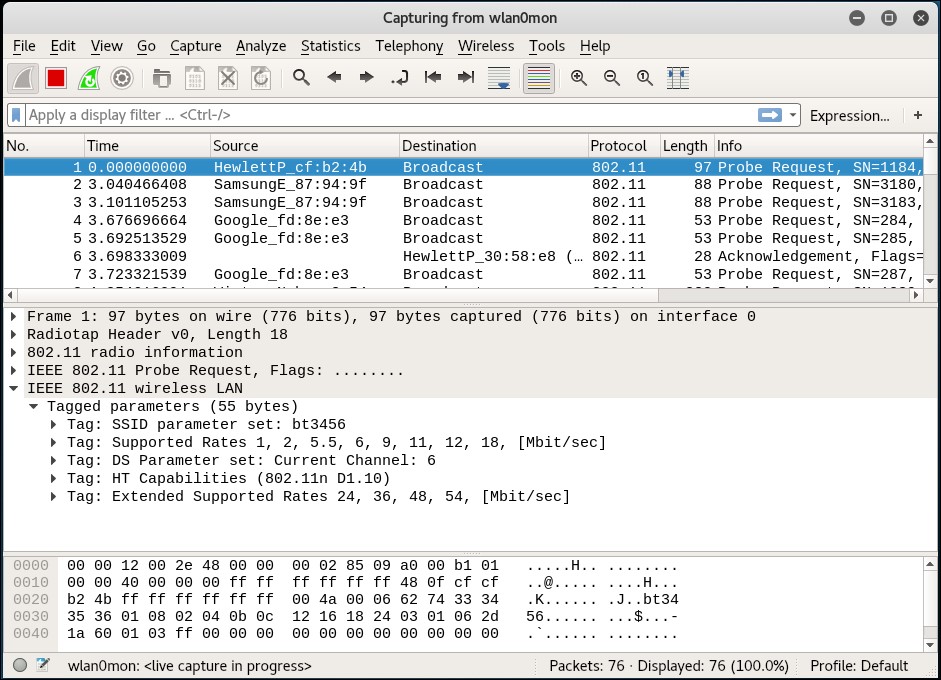Click the go to specified packet icon

click(x=400, y=77)
